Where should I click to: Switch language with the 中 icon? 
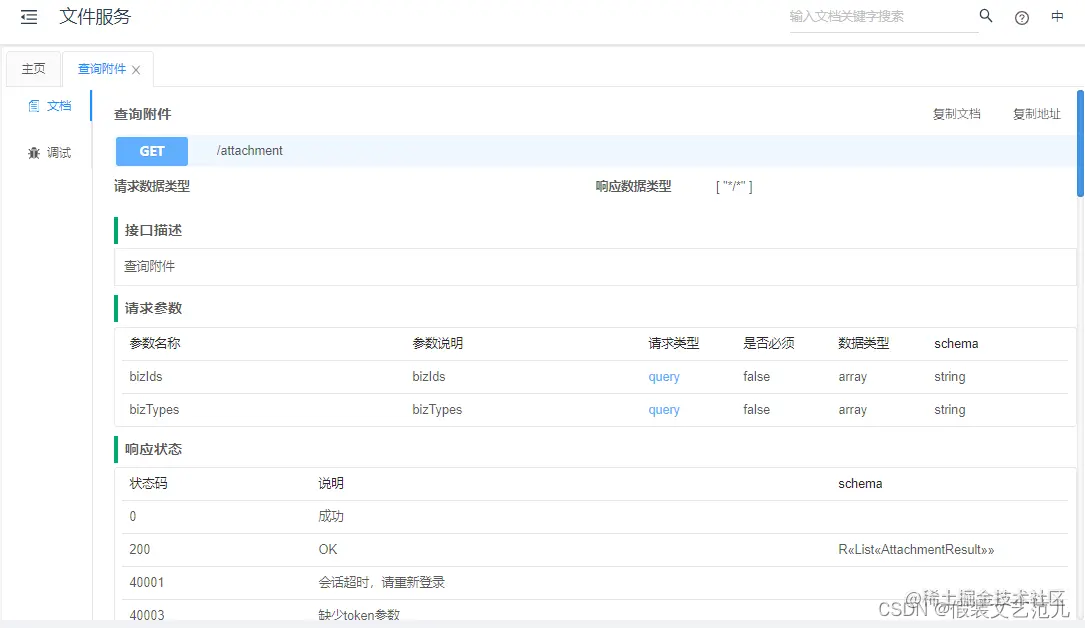1057,17
